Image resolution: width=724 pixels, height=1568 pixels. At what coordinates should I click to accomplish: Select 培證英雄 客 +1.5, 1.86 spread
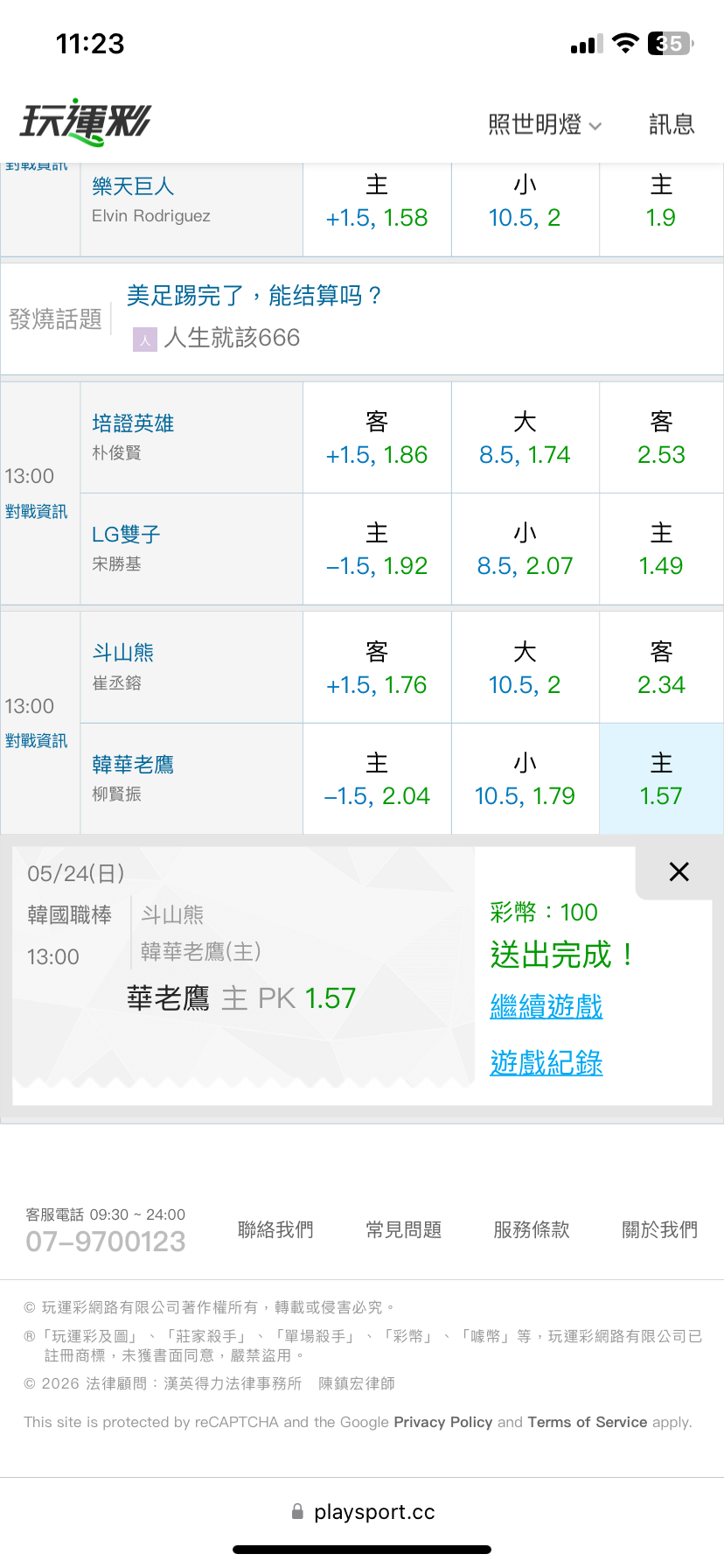click(x=377, y=437)
